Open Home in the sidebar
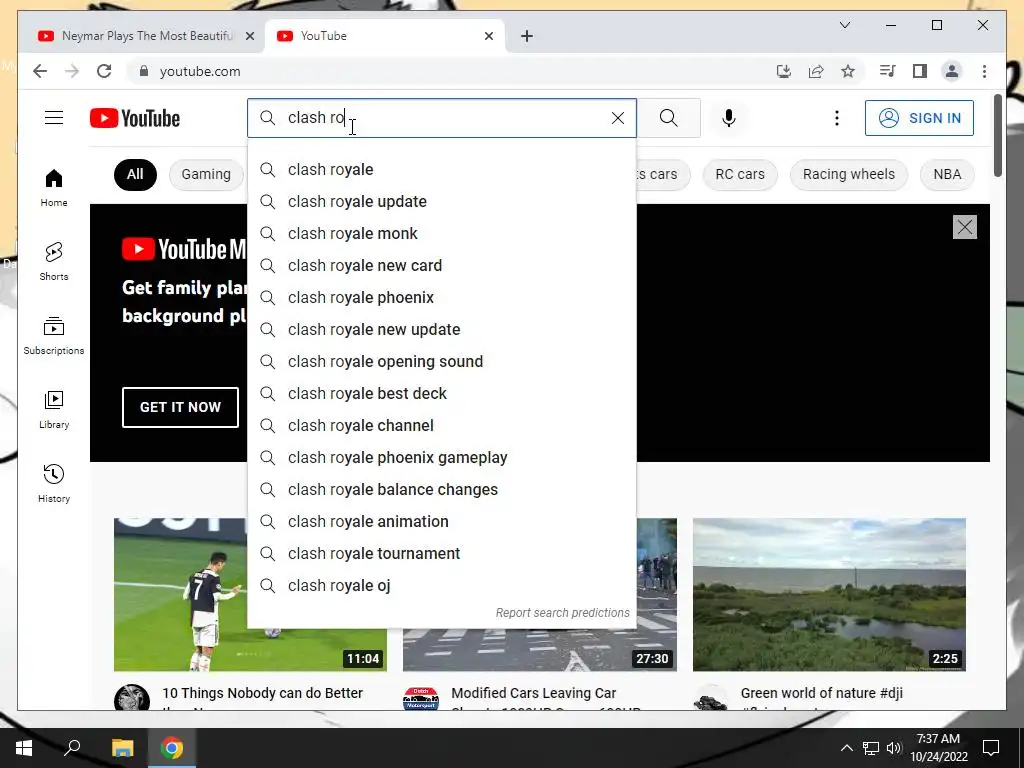Image resolution: width=1024 pixels, height=768 pixels. pos(54,188)
